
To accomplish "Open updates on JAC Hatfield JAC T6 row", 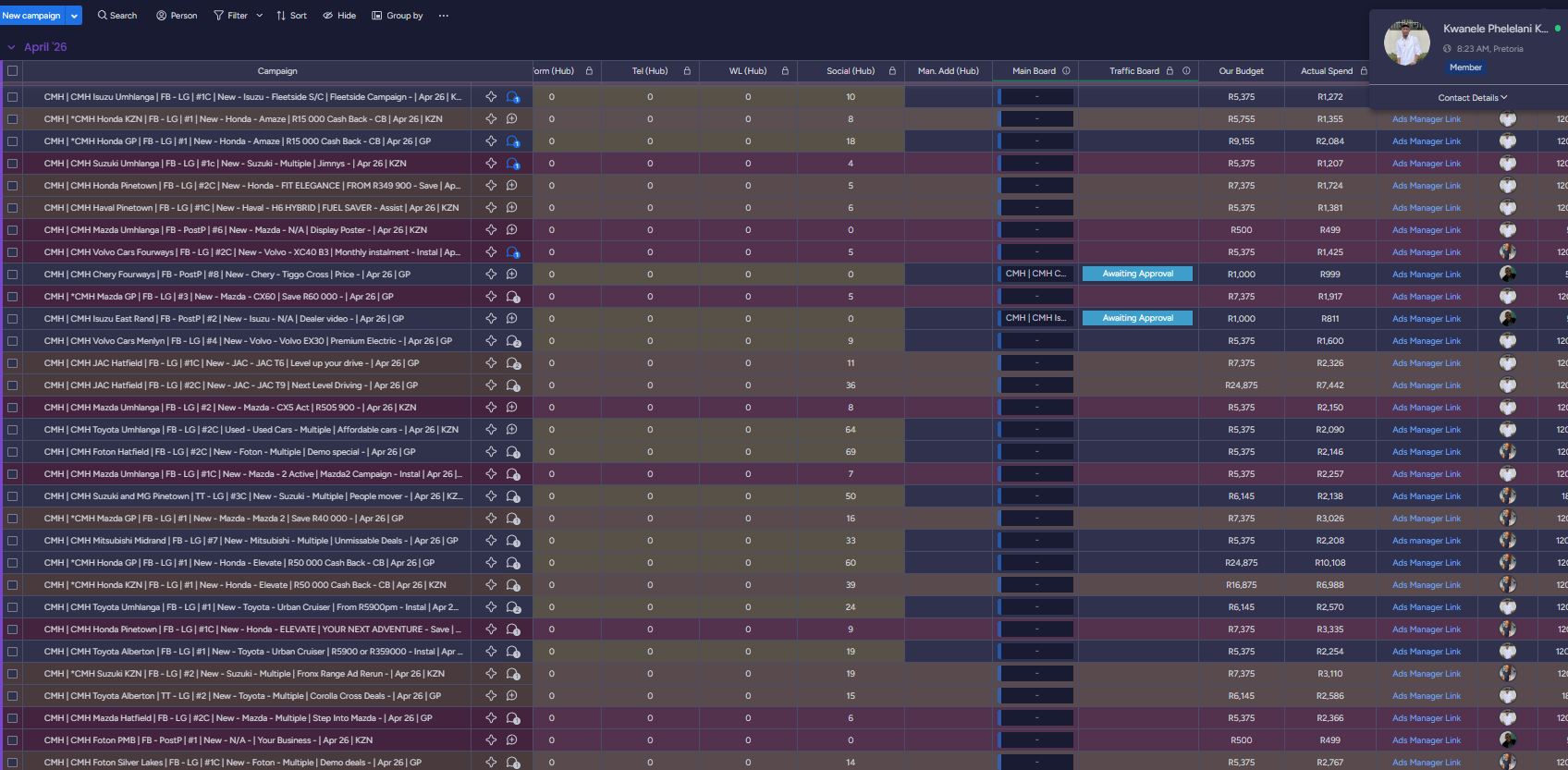I will click(x=512, y=363).
